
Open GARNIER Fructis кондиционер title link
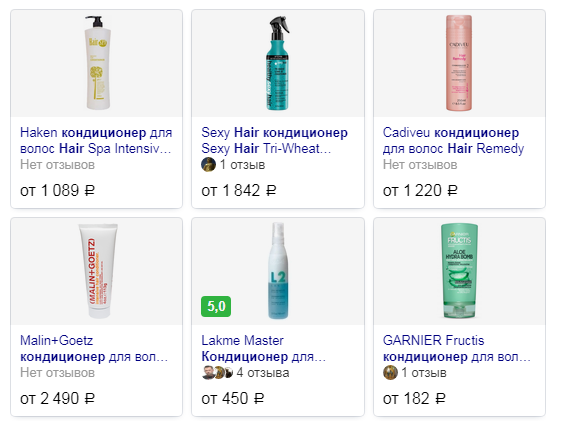click(457, 349)
